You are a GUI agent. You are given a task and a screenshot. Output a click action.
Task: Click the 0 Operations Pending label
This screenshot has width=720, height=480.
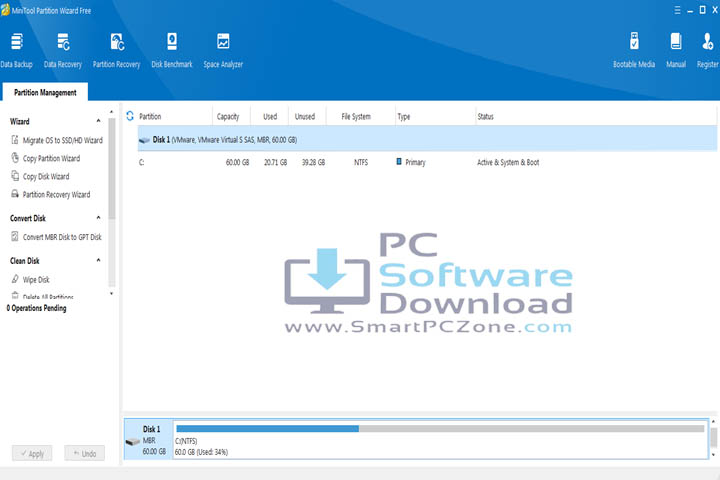point(36,308)
